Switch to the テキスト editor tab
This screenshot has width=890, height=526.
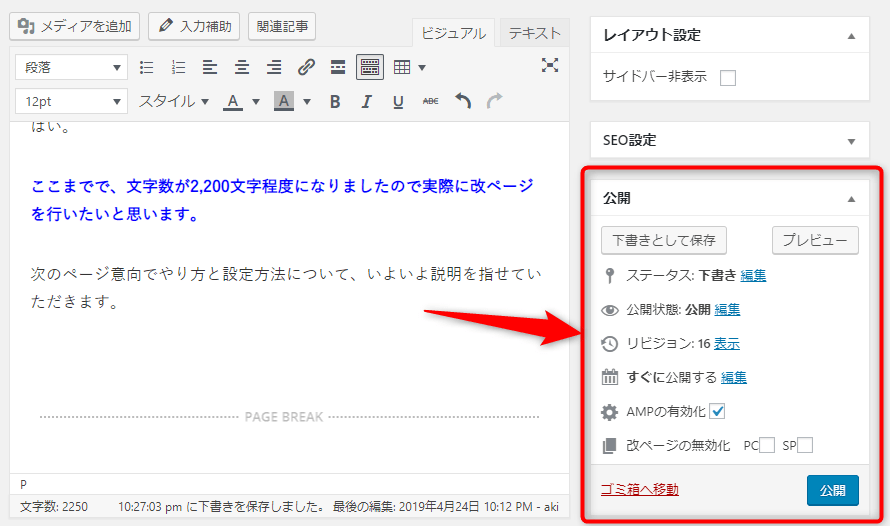(534, 33)
